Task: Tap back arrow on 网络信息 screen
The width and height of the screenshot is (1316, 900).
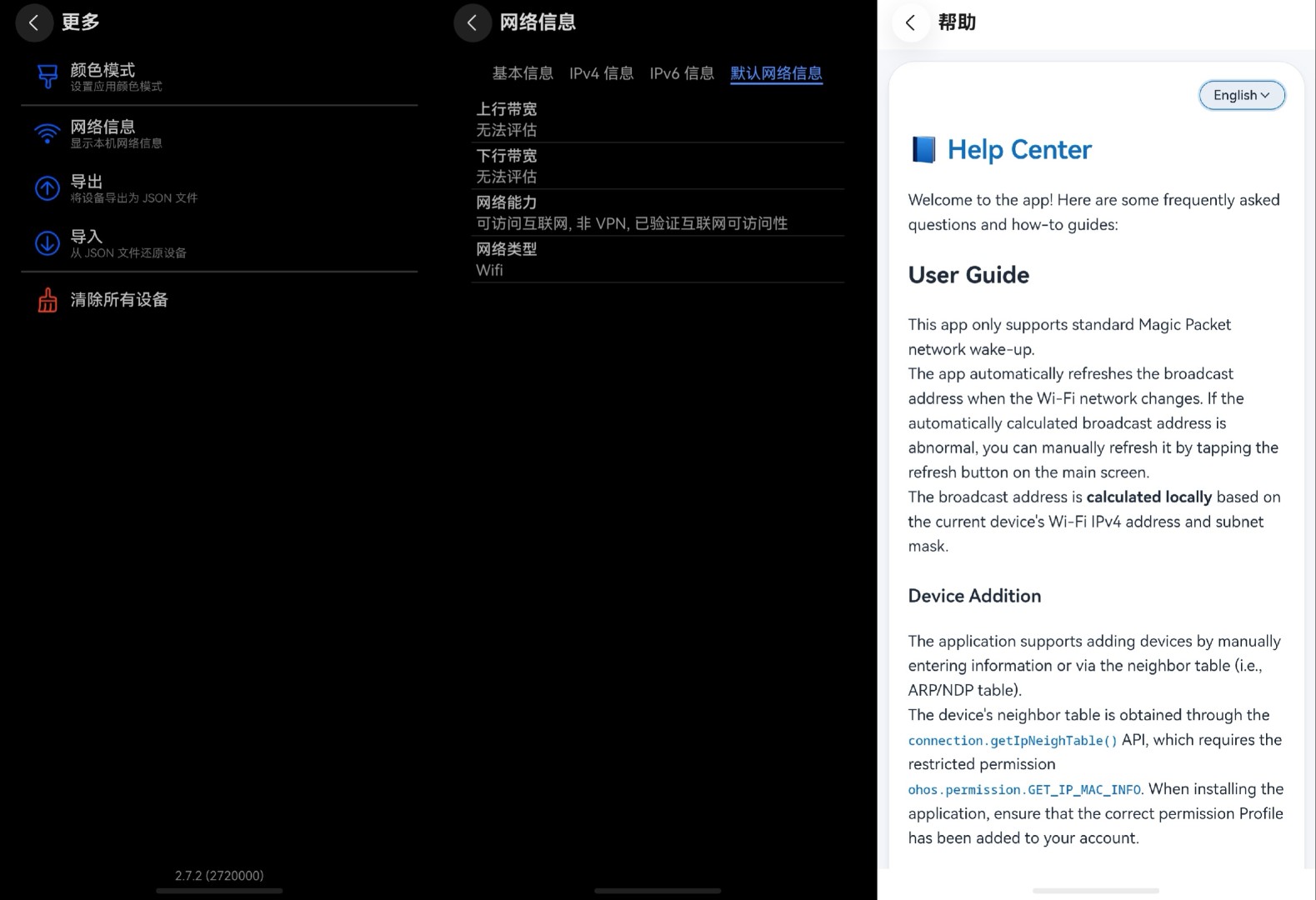Action: [473, 22]
